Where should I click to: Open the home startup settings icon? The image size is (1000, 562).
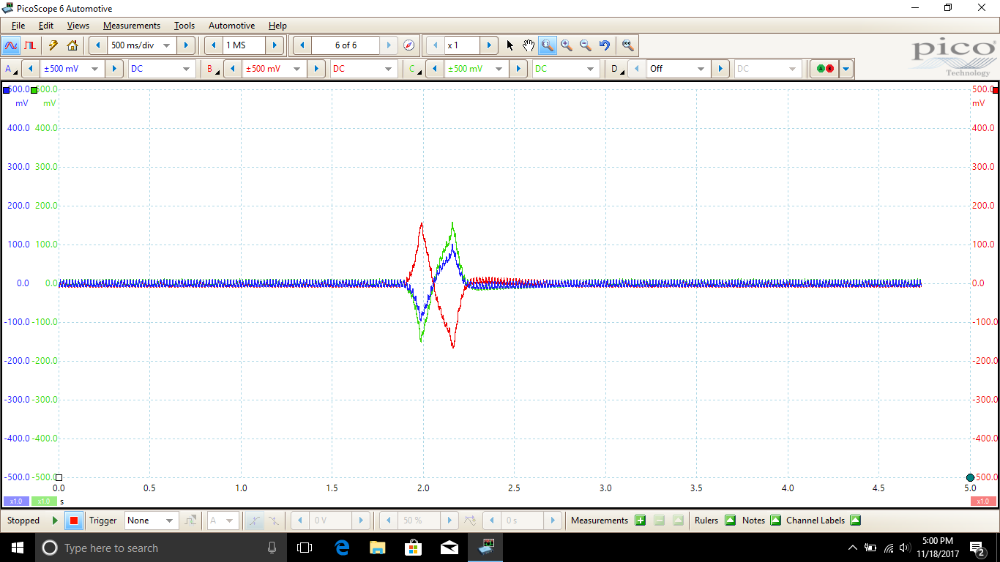pyautogui.click(x=72, y=45)
